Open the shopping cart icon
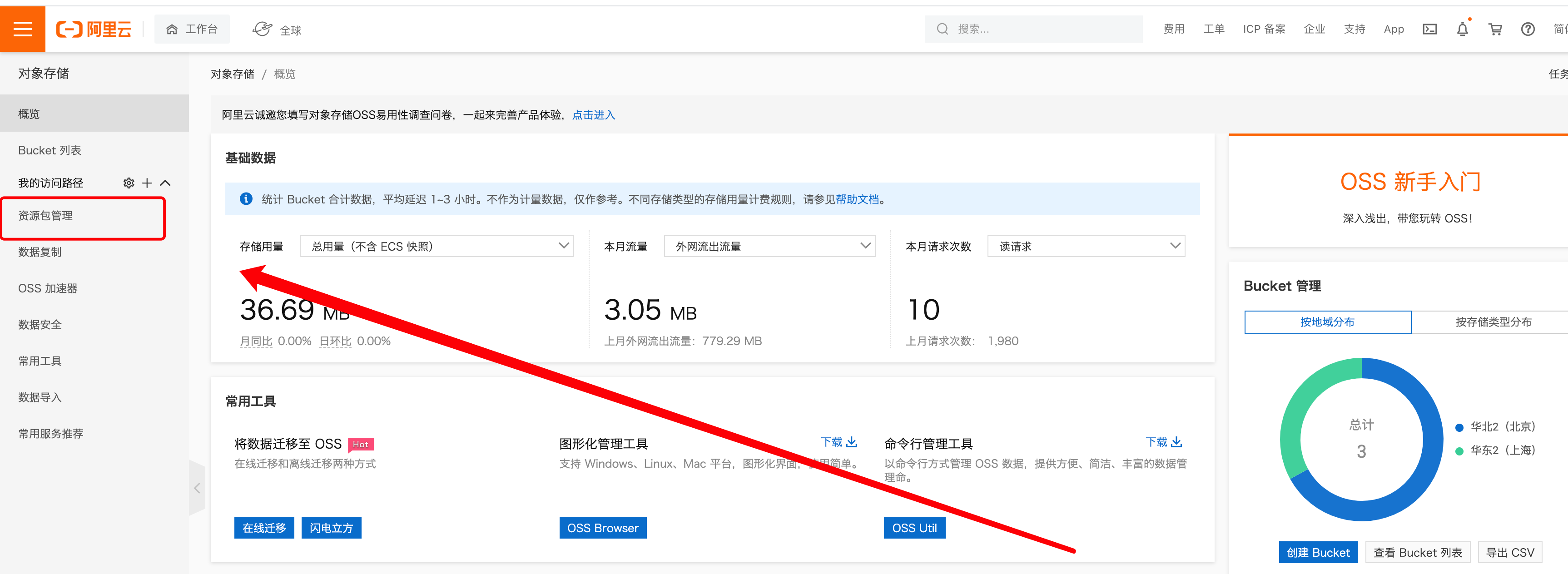This screenshot has width=1568, height=574. [1495, 29]
